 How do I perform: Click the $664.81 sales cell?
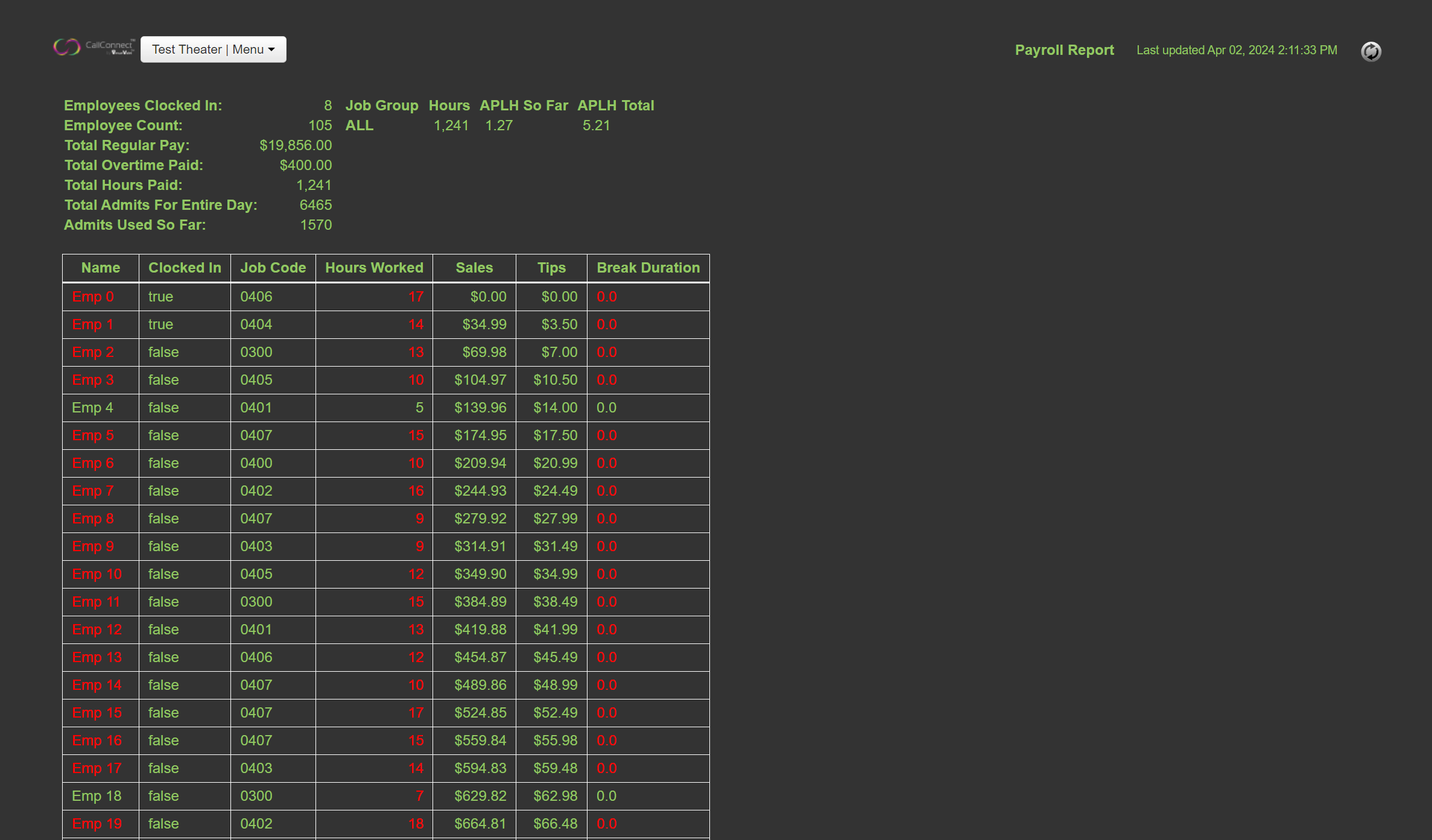(x=480, y=824)
